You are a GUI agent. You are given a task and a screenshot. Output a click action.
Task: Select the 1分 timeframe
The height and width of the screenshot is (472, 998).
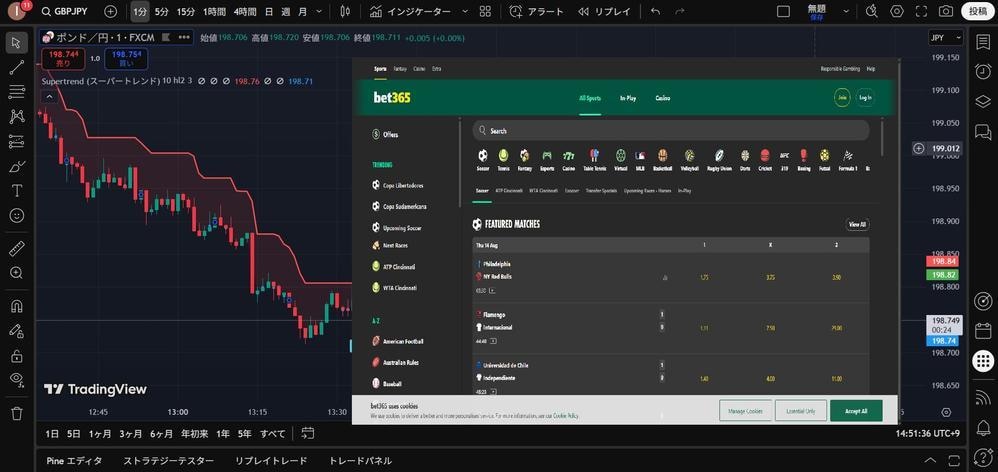[x=139, y=11]
